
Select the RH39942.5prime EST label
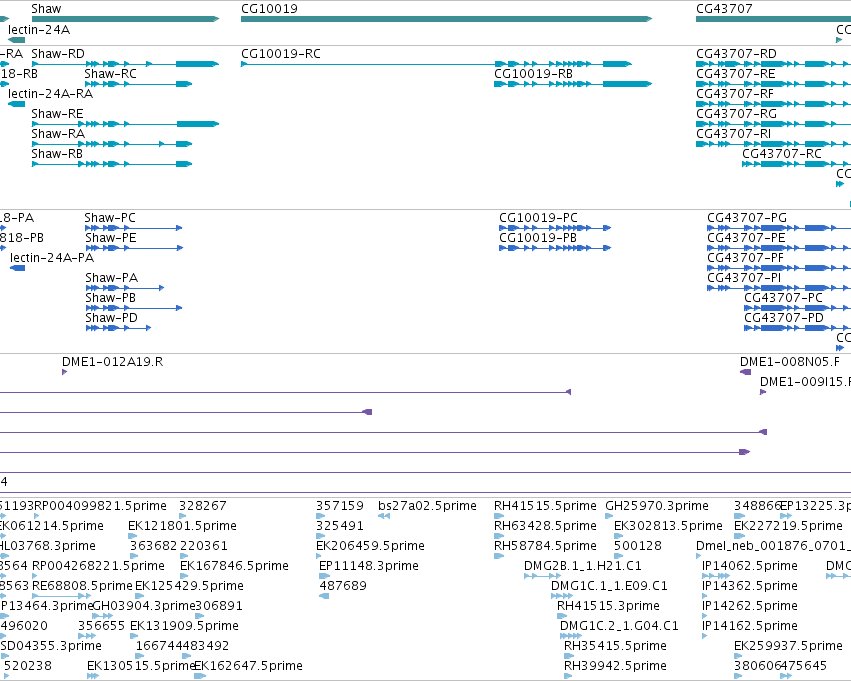pos(615,667)
